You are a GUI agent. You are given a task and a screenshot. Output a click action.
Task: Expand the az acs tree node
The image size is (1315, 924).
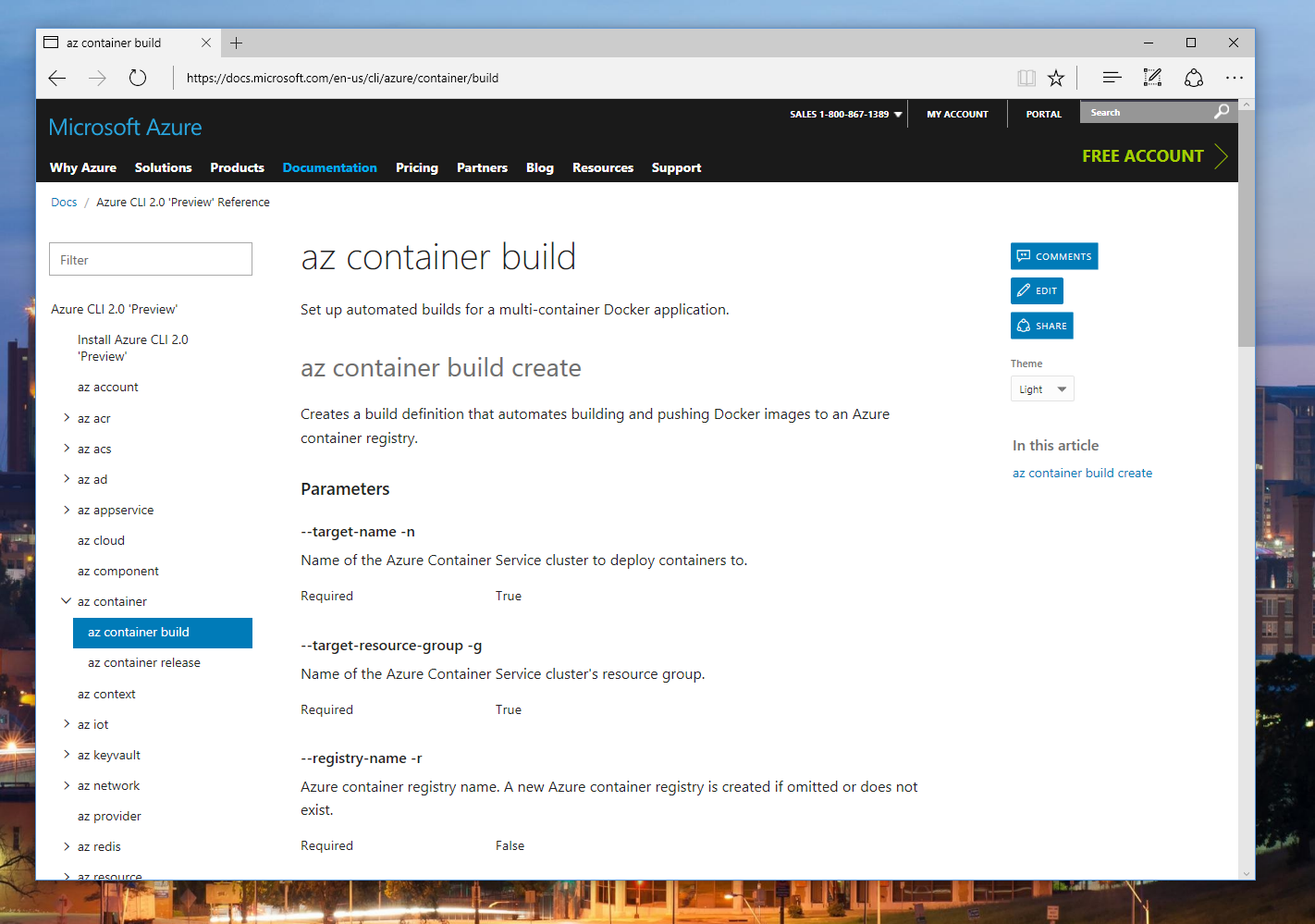click(x=67, y=449)
